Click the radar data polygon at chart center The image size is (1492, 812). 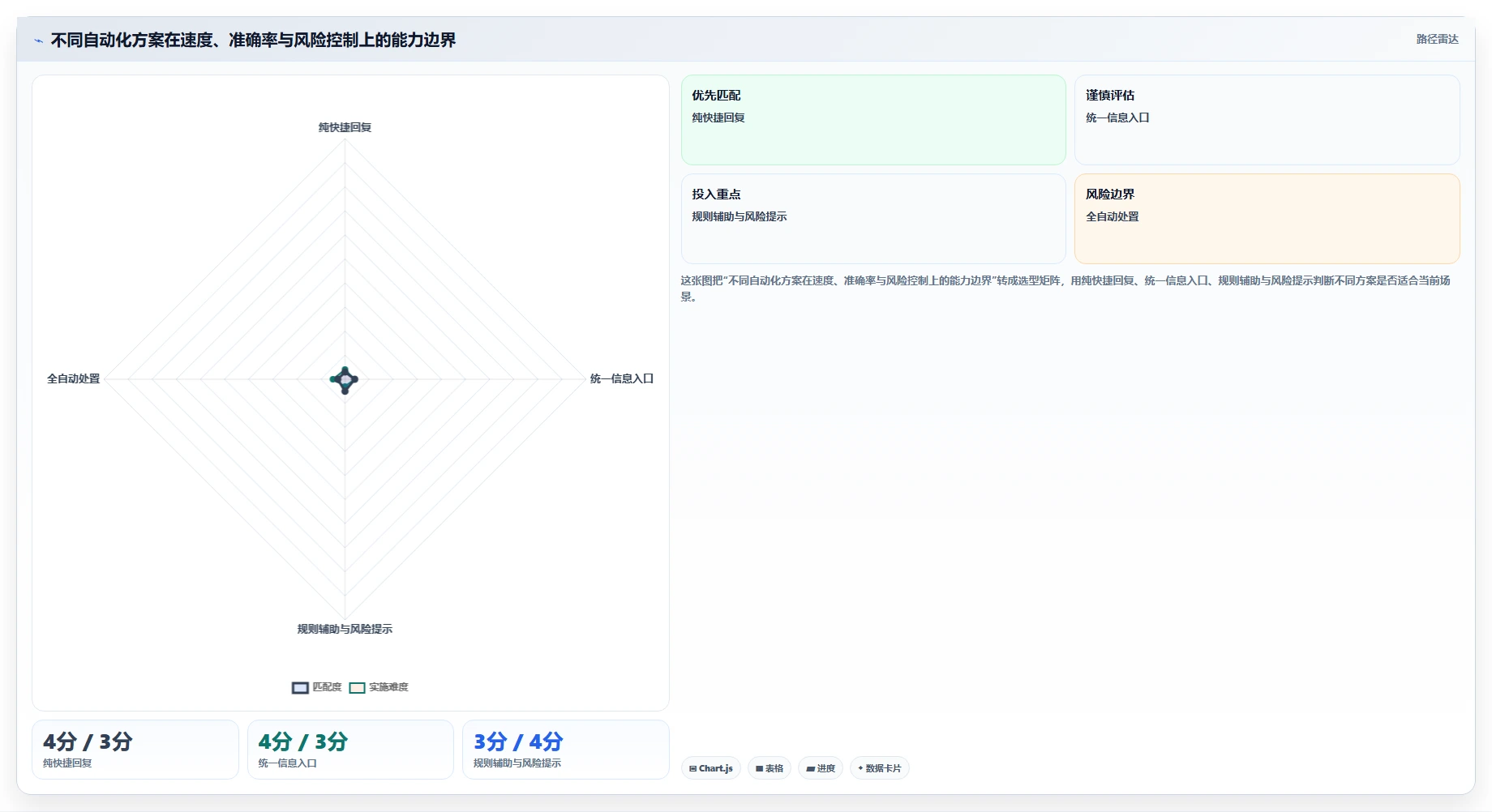[345, 379]
